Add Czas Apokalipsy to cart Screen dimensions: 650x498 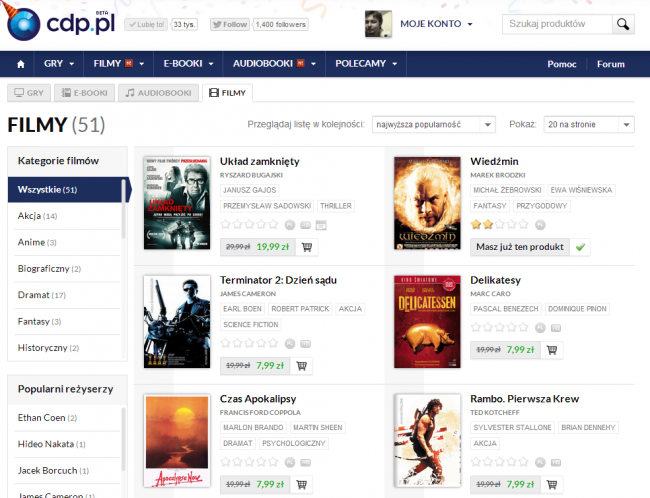point(301,484)
